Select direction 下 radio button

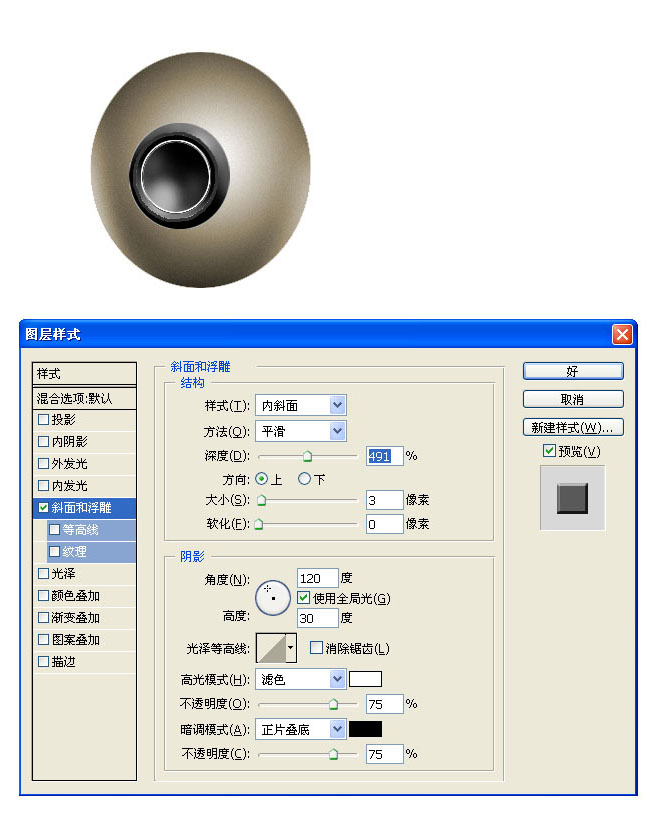tap(304, 479)
